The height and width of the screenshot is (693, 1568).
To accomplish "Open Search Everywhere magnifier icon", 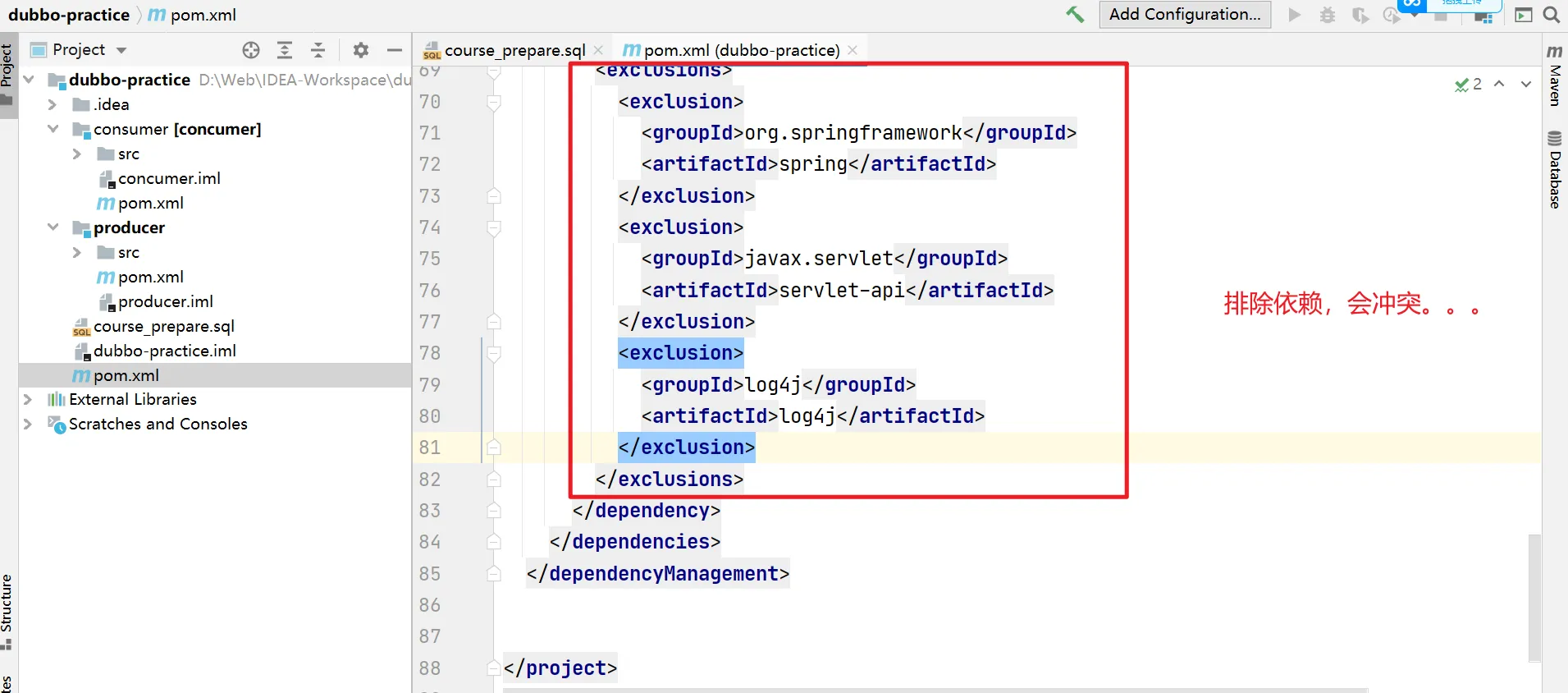I will [x=1552, y=15].
